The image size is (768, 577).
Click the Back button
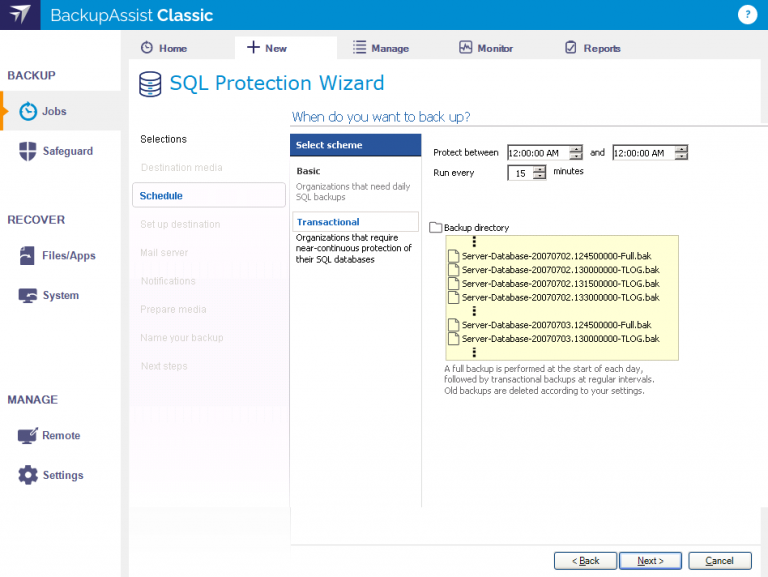585,561
